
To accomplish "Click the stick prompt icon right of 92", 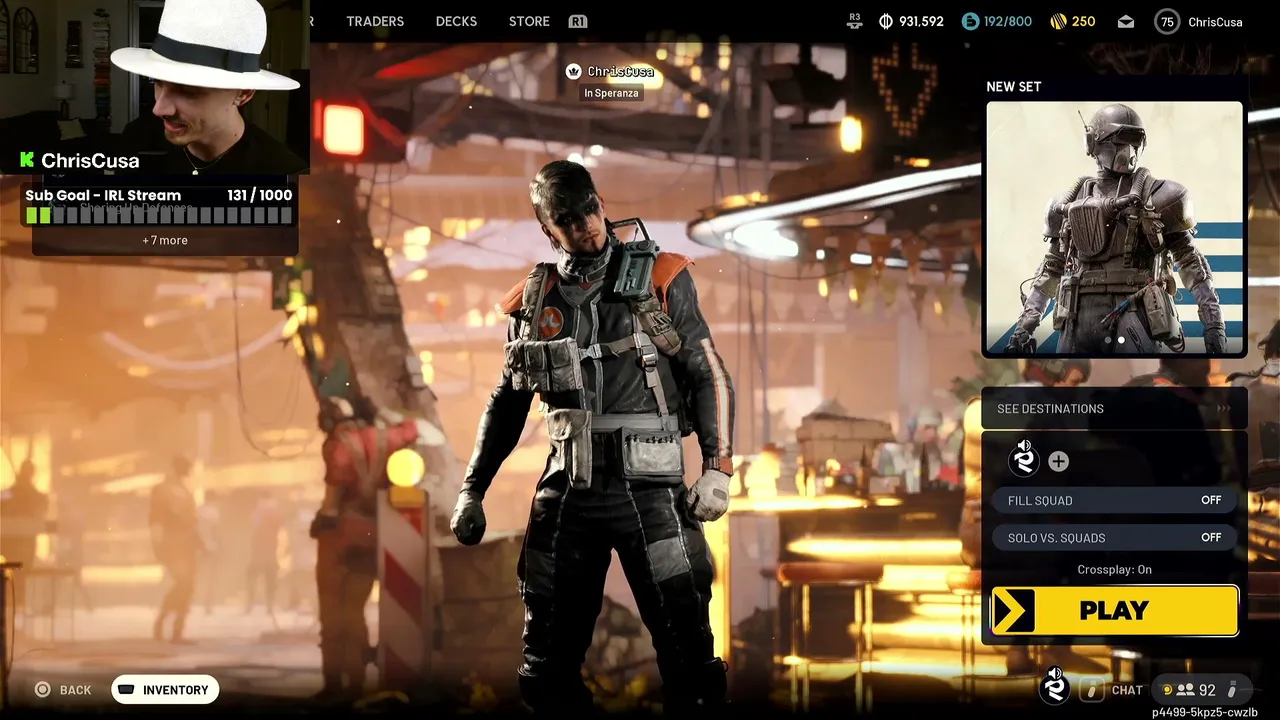I will (1232, 690).
